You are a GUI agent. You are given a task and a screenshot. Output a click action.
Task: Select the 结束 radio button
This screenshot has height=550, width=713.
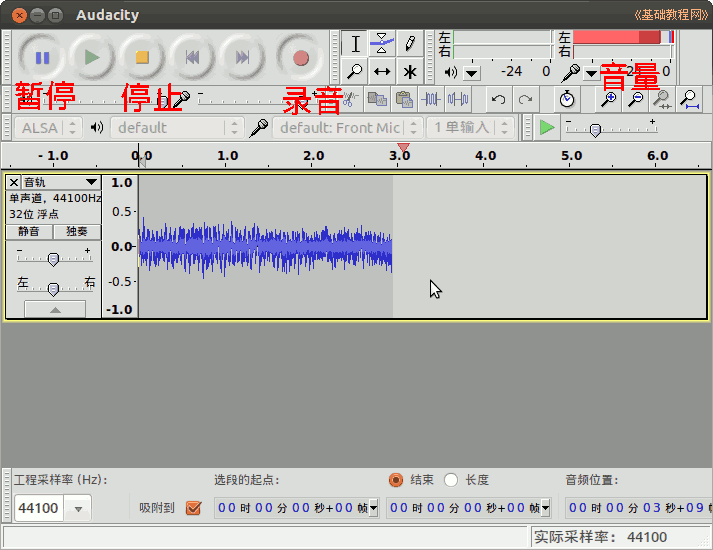pos(396,480)
